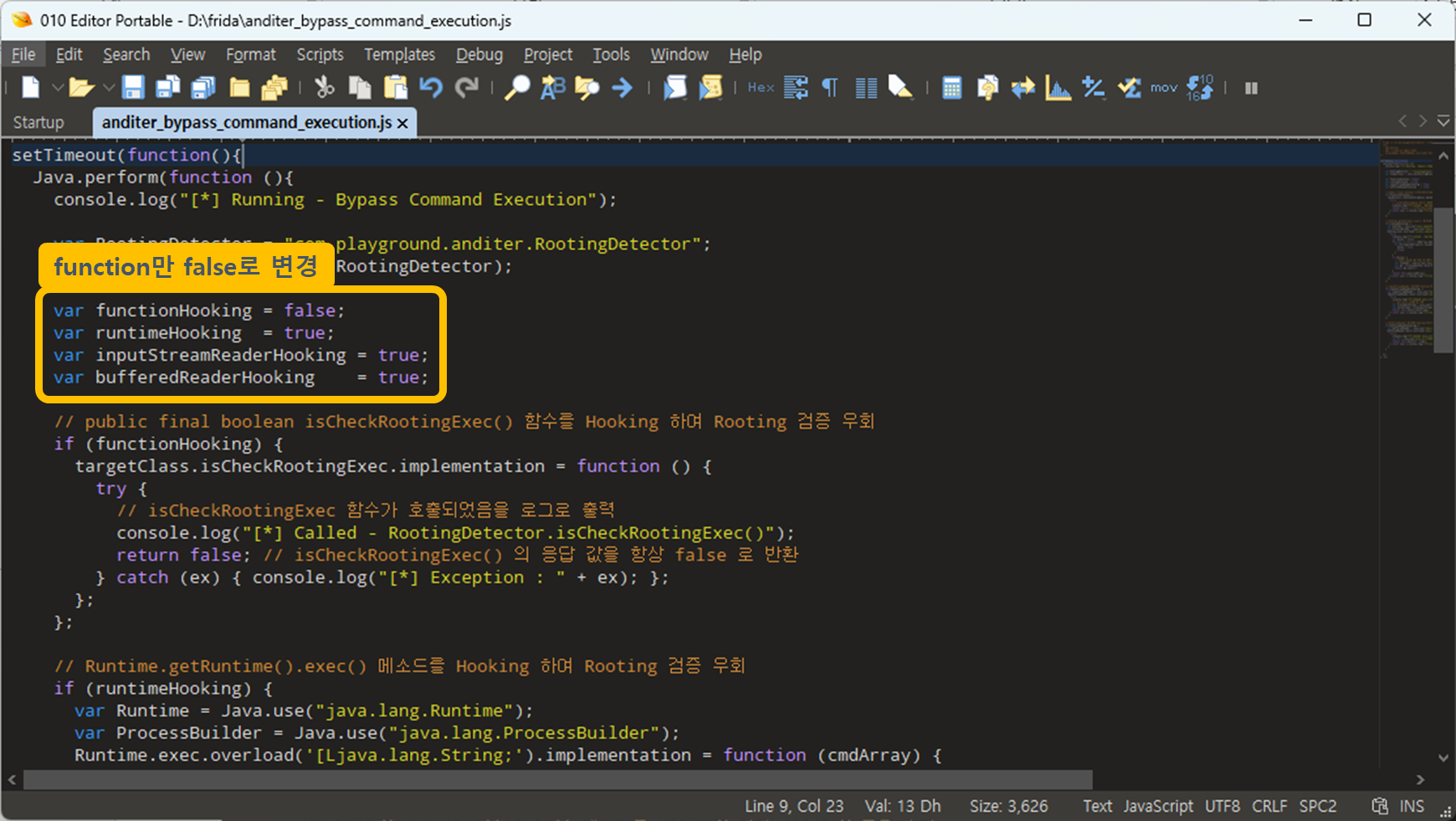The width and height of the screenshot is (1456, 821).
Task: Click the pause icon in toolbar
Action: click(1251, 88)
